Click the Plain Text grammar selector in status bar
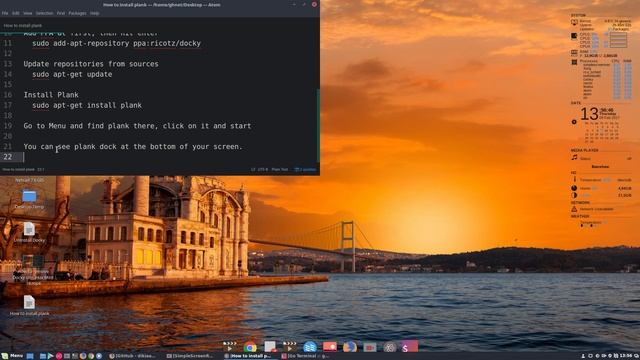This screenshot has width=640, height=360. [x=280, y=169]
